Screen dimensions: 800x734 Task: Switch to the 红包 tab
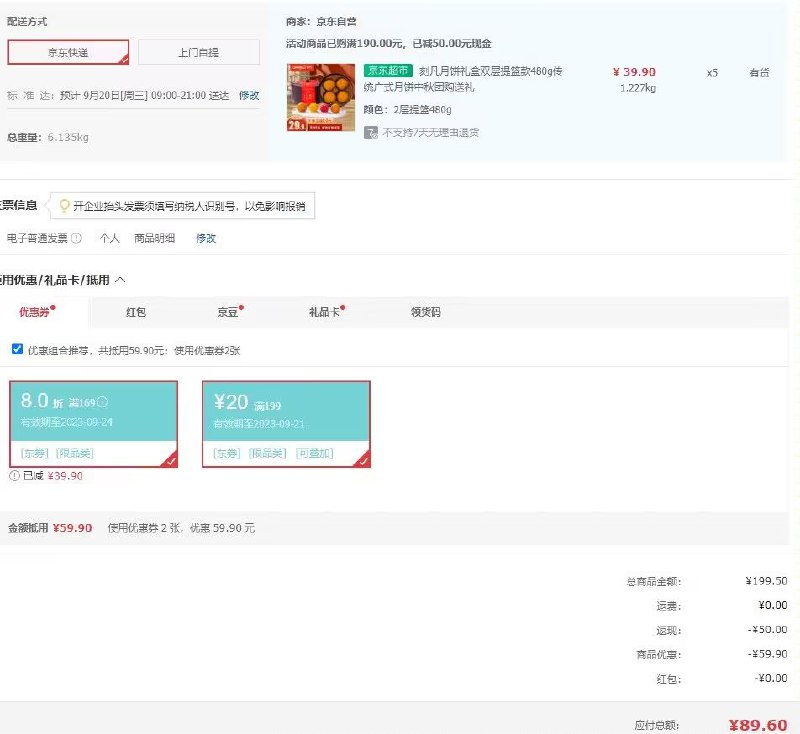pos(135,312)
